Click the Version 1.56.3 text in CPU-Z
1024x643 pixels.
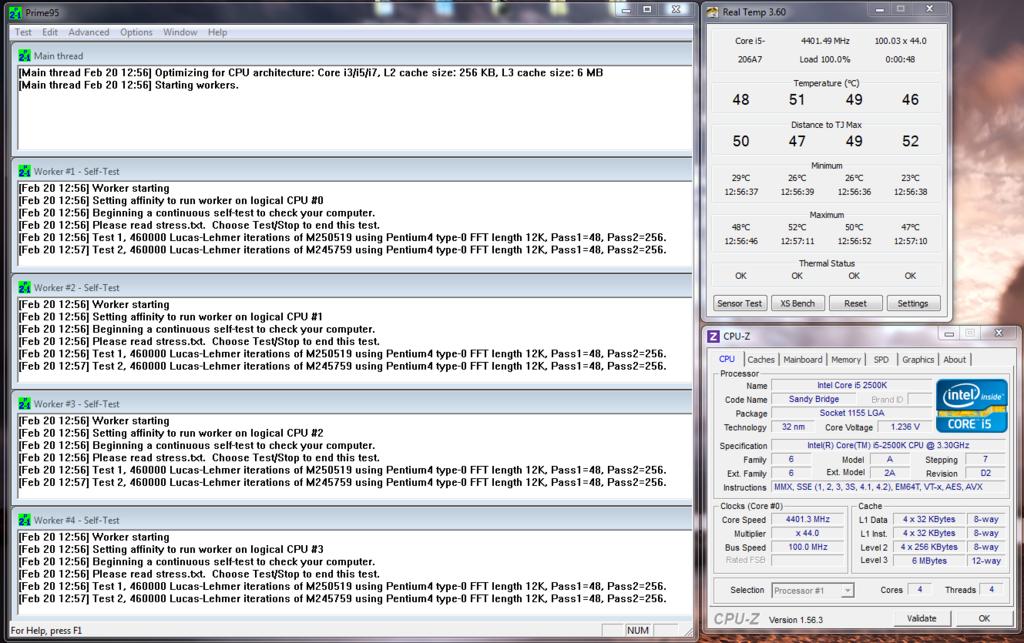tap(795, 619)
